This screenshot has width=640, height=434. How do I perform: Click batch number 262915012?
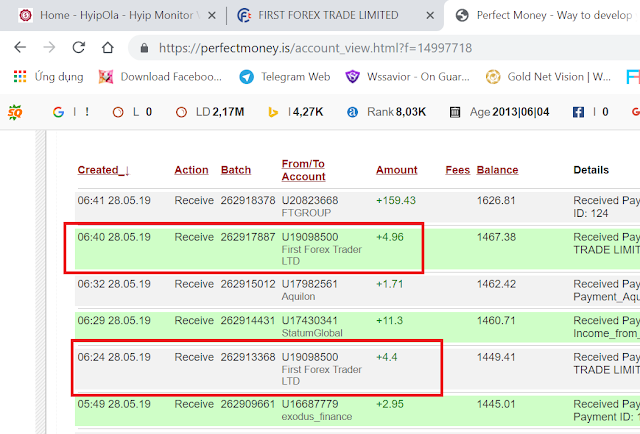coord(248,284)
